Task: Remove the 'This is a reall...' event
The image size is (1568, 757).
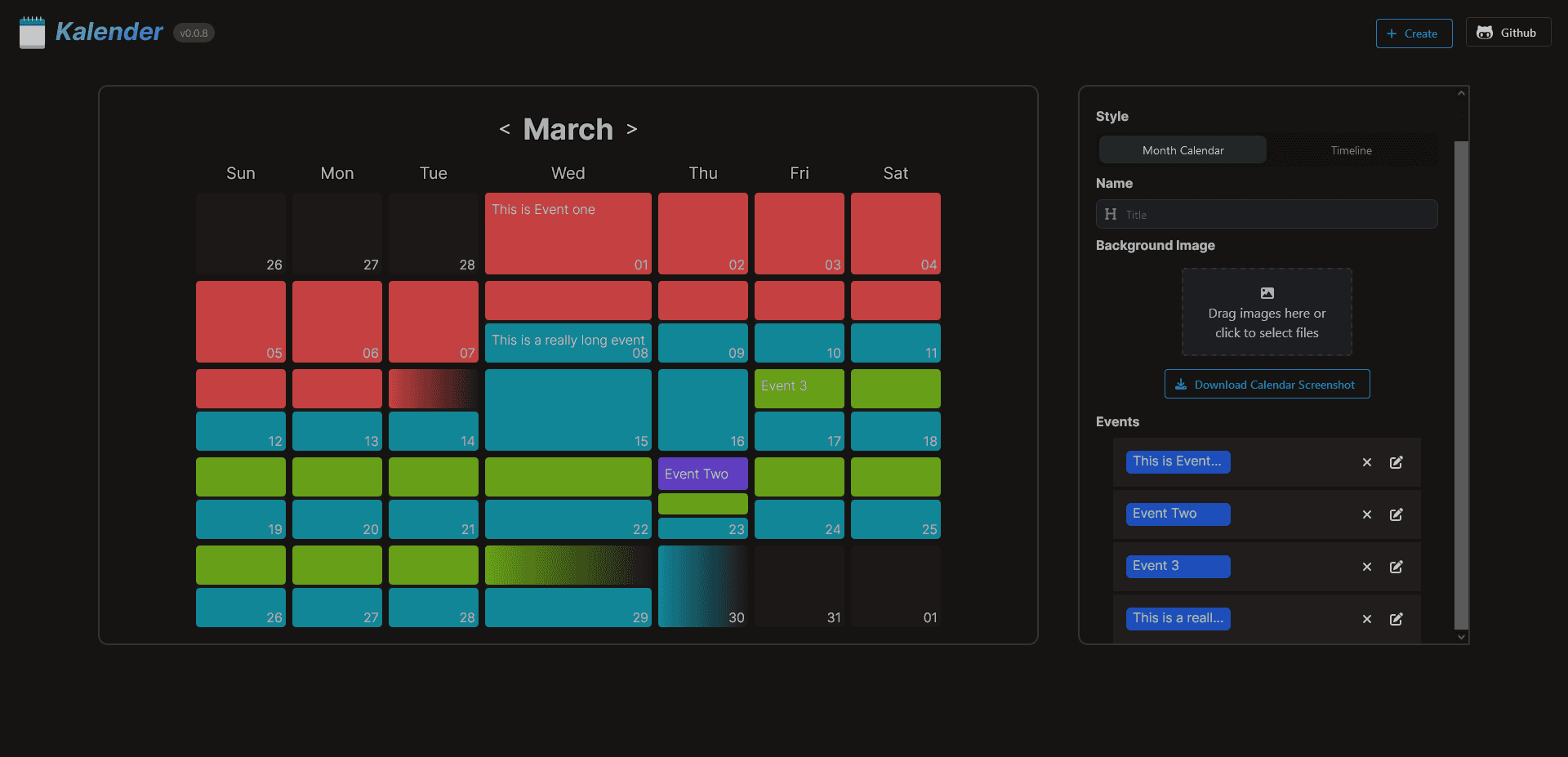Action: (1367, 619)
